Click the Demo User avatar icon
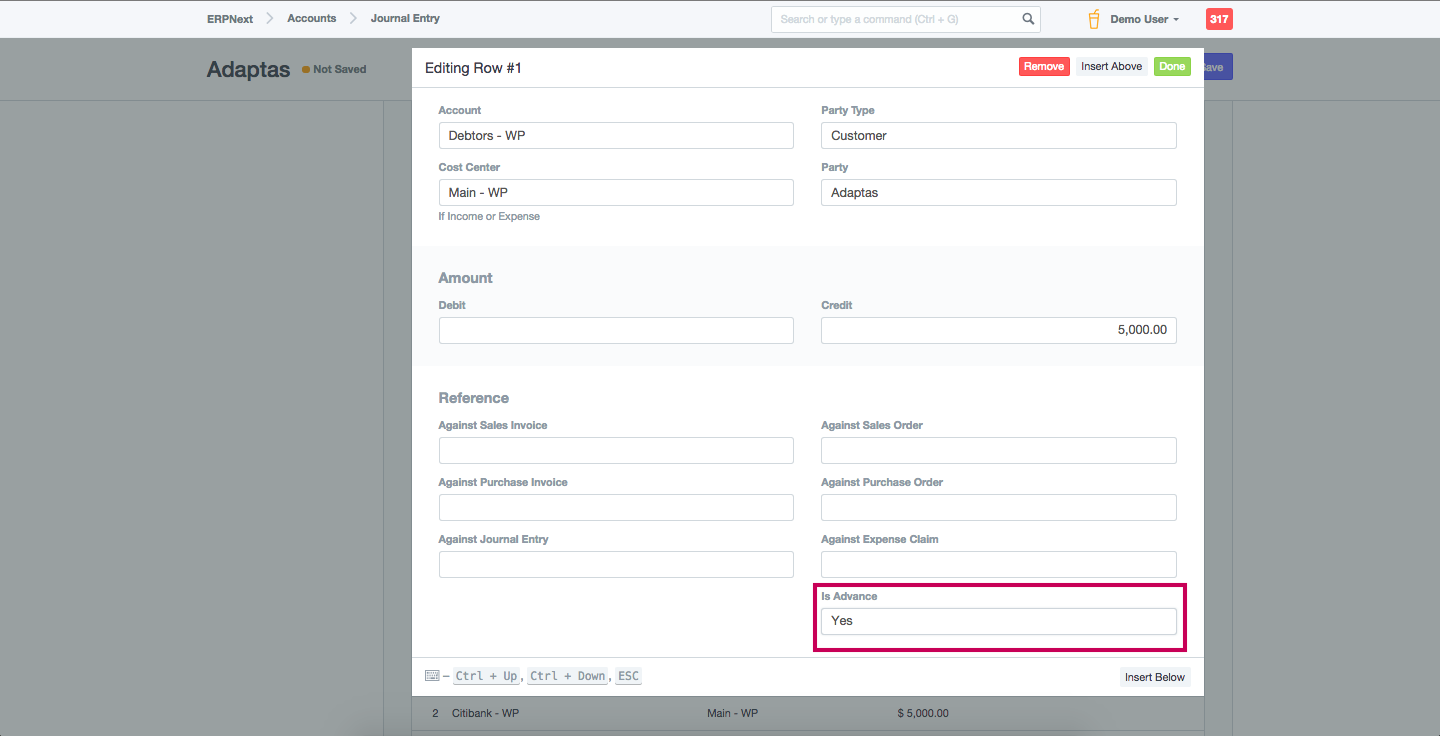The image size is (1440, 736). click(x=1094, y=19)
